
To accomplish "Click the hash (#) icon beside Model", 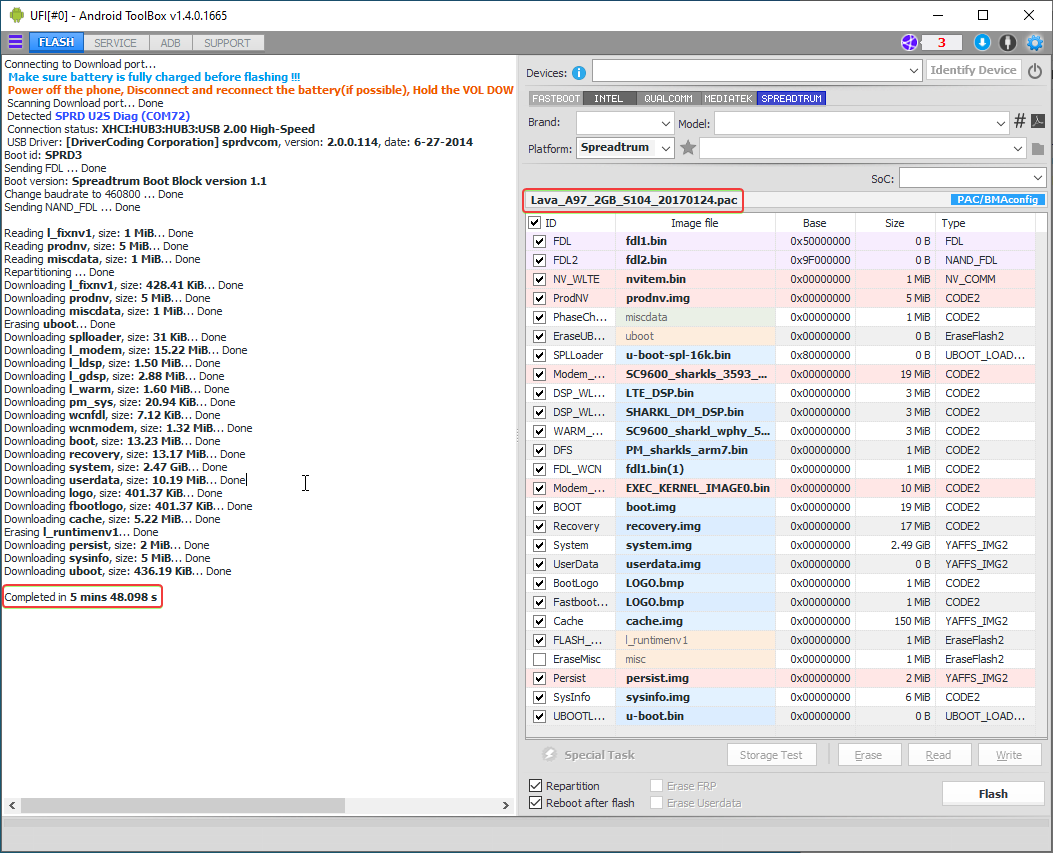I will click(x=1019, y=121).
